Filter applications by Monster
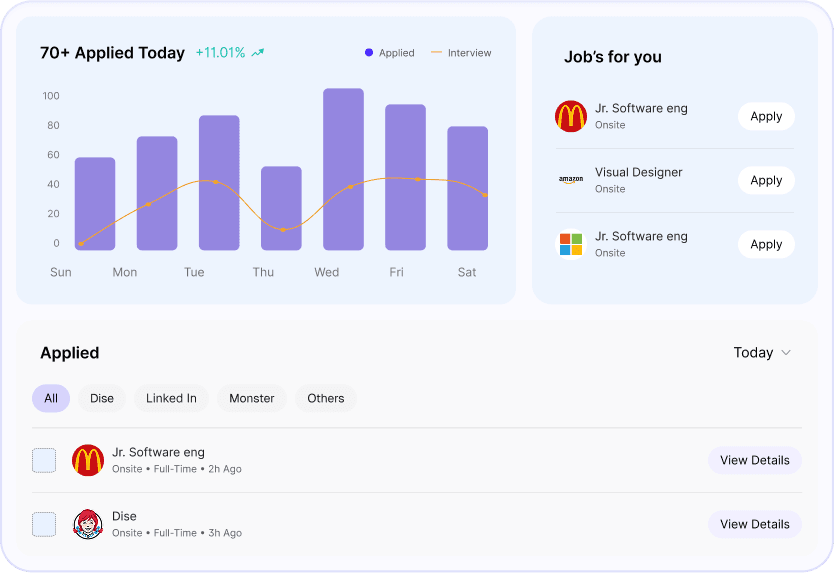 [252, 398]
